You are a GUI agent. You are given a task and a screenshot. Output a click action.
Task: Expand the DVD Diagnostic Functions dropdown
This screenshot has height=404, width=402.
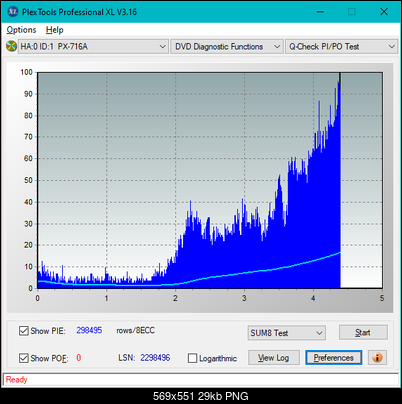[x=227, y=47]
